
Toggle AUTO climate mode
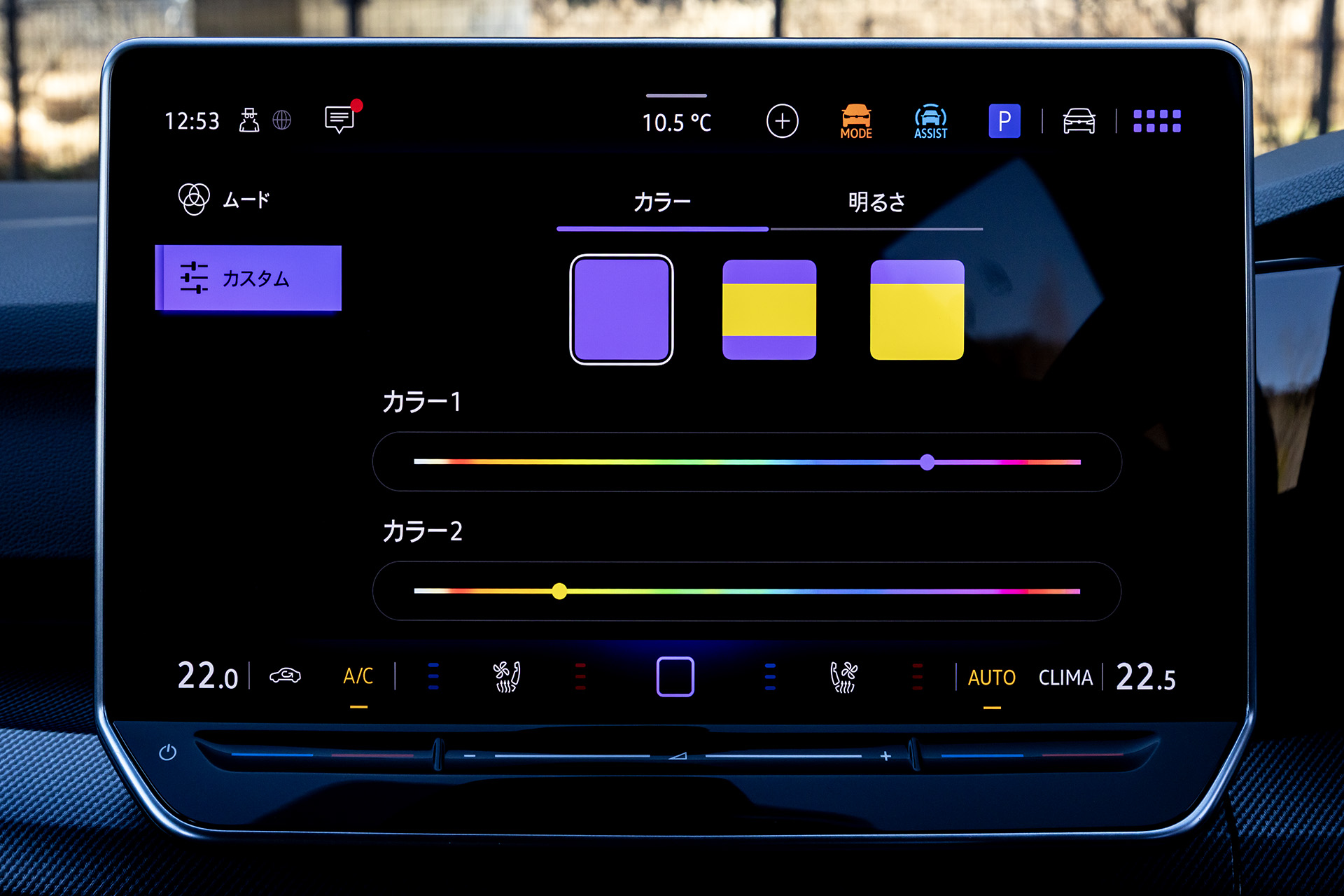(991, 678)
